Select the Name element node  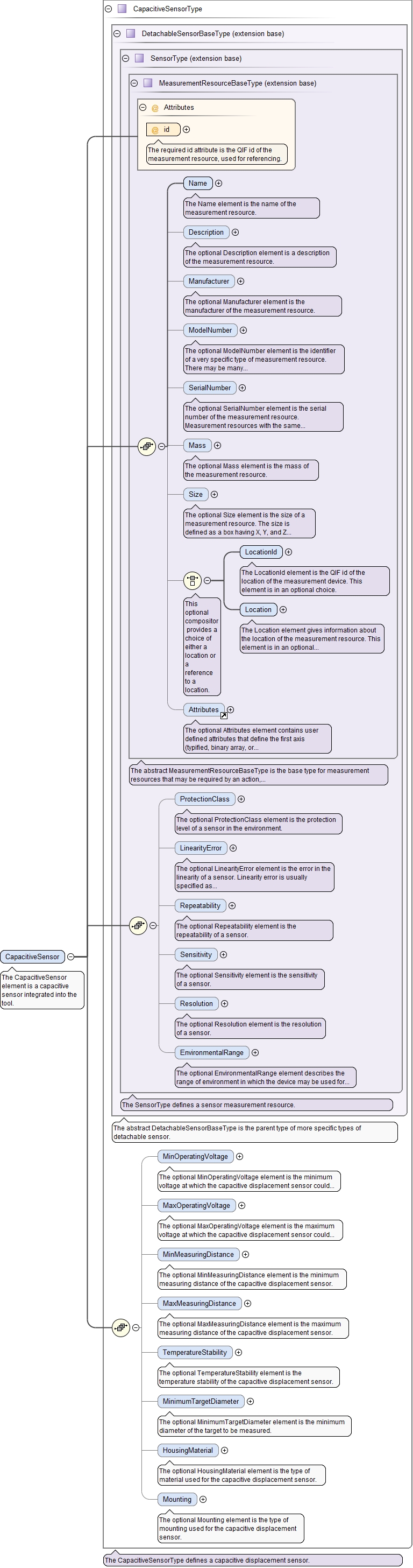point(198,183)
